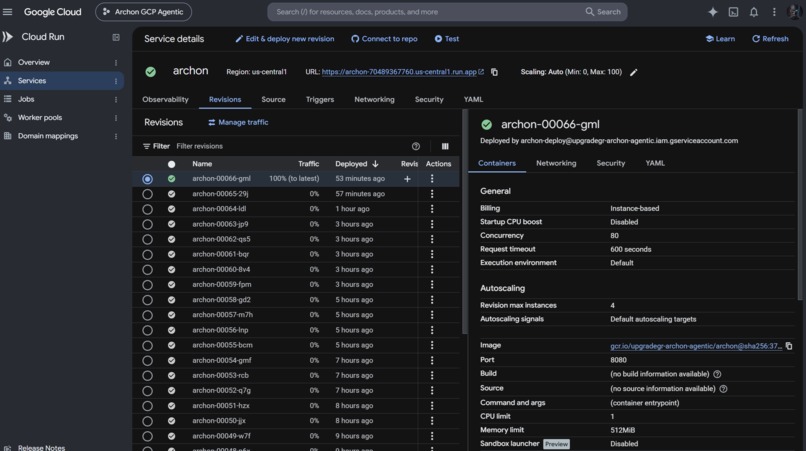Click Edit & deploy new revision
Viewport: 806px width, 451px height.
point(285,39)
